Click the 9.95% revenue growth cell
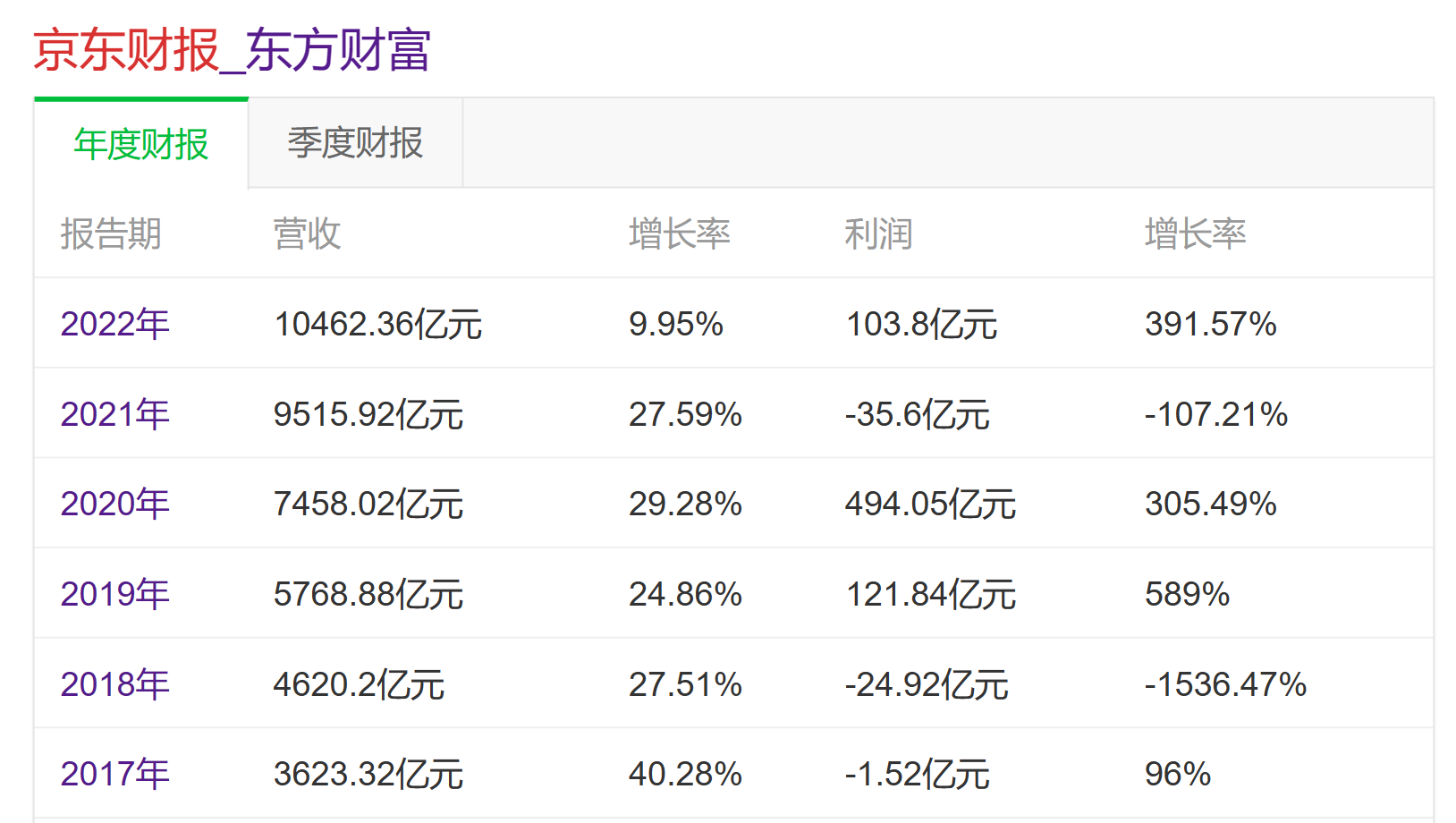Screen dimensions: 1456x823 (x=676, y=324)
